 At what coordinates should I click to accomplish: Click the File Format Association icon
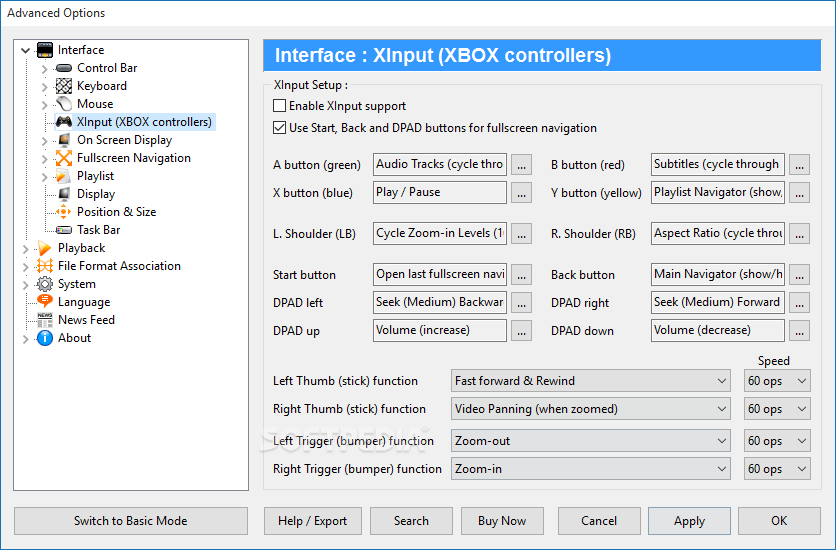click(x=45, y=266)
